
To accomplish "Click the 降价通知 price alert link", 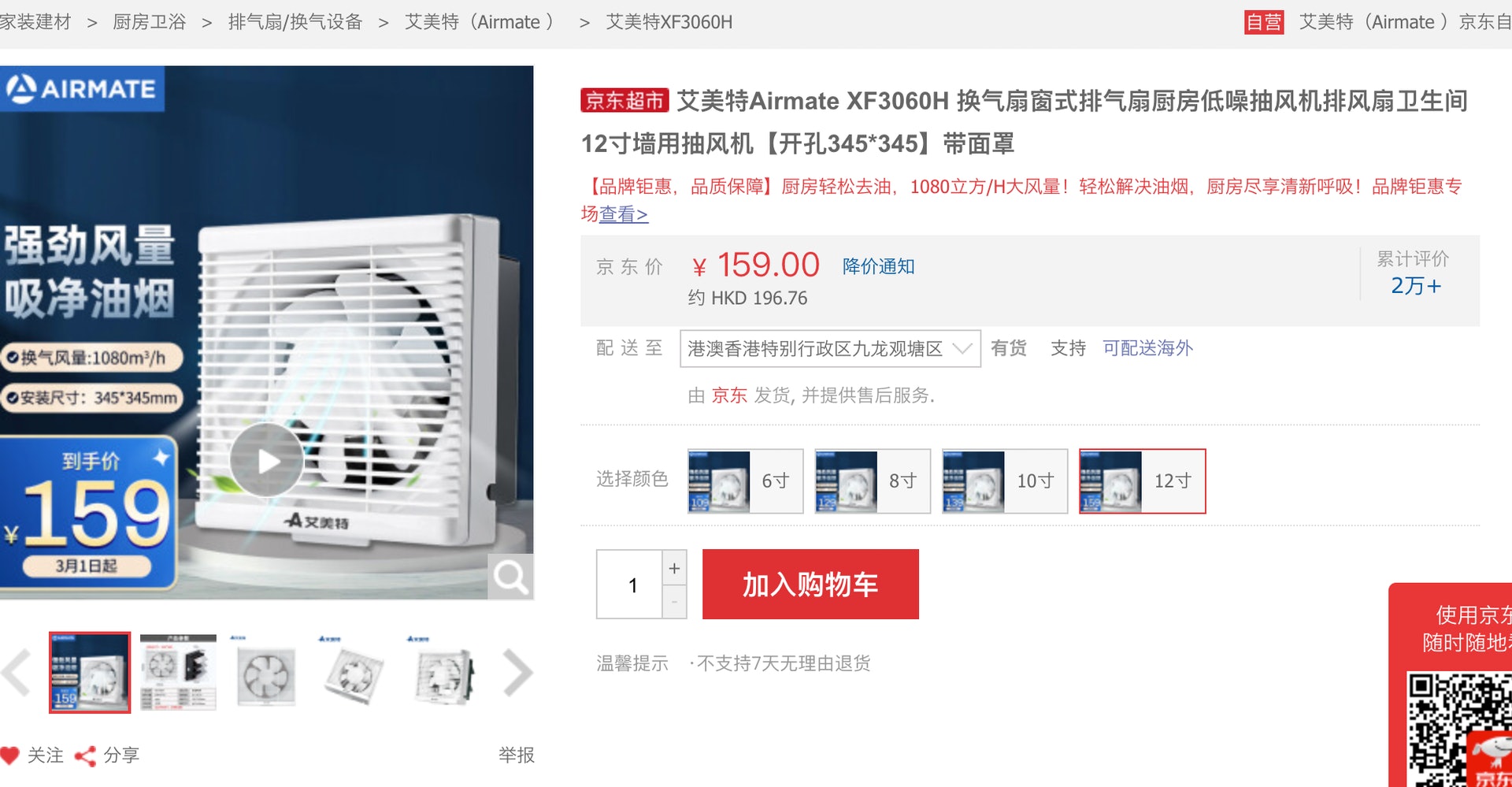I will tap(878, 266).
